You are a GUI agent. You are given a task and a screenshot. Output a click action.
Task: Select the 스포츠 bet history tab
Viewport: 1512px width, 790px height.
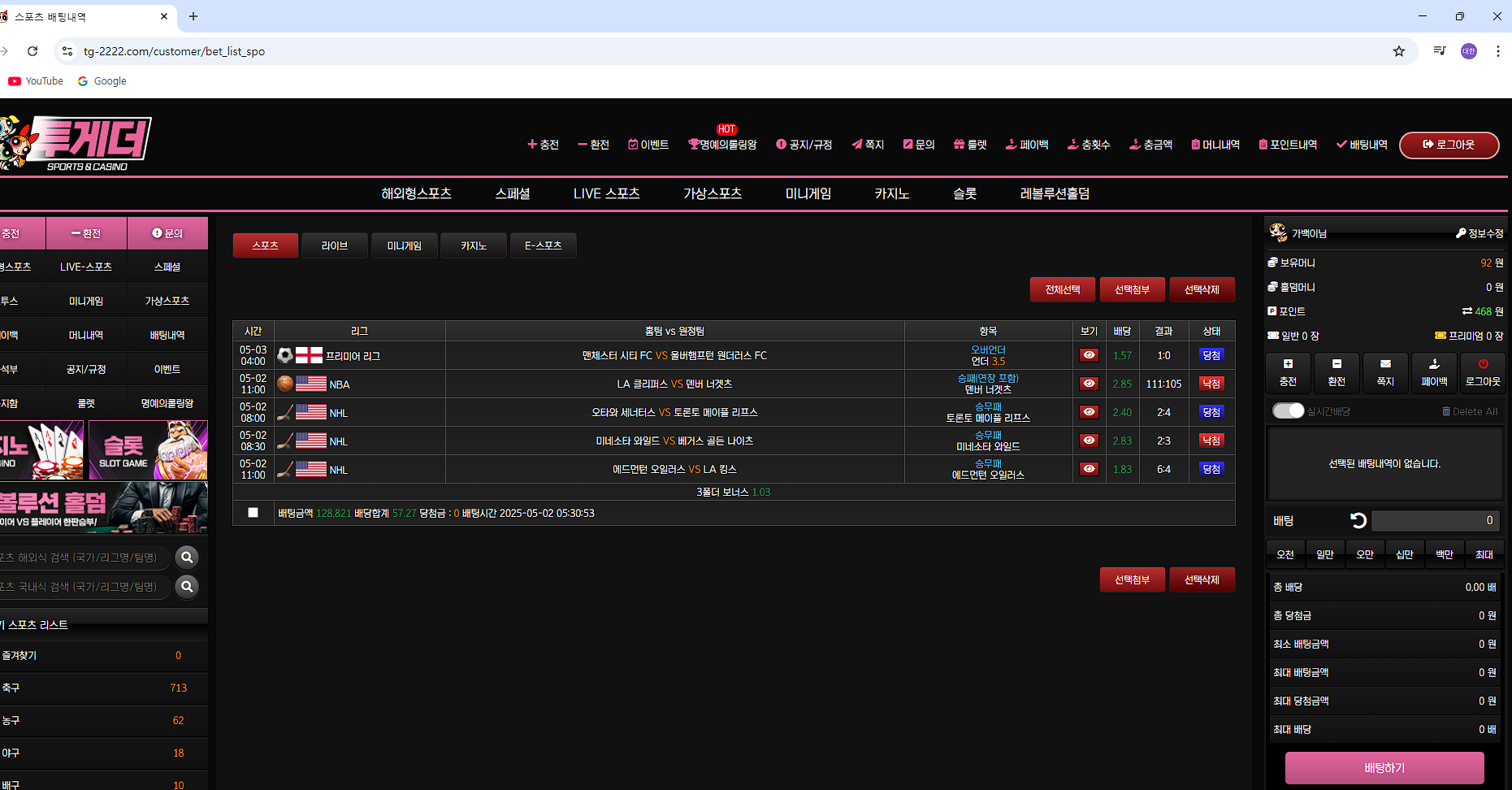(265, 245)
